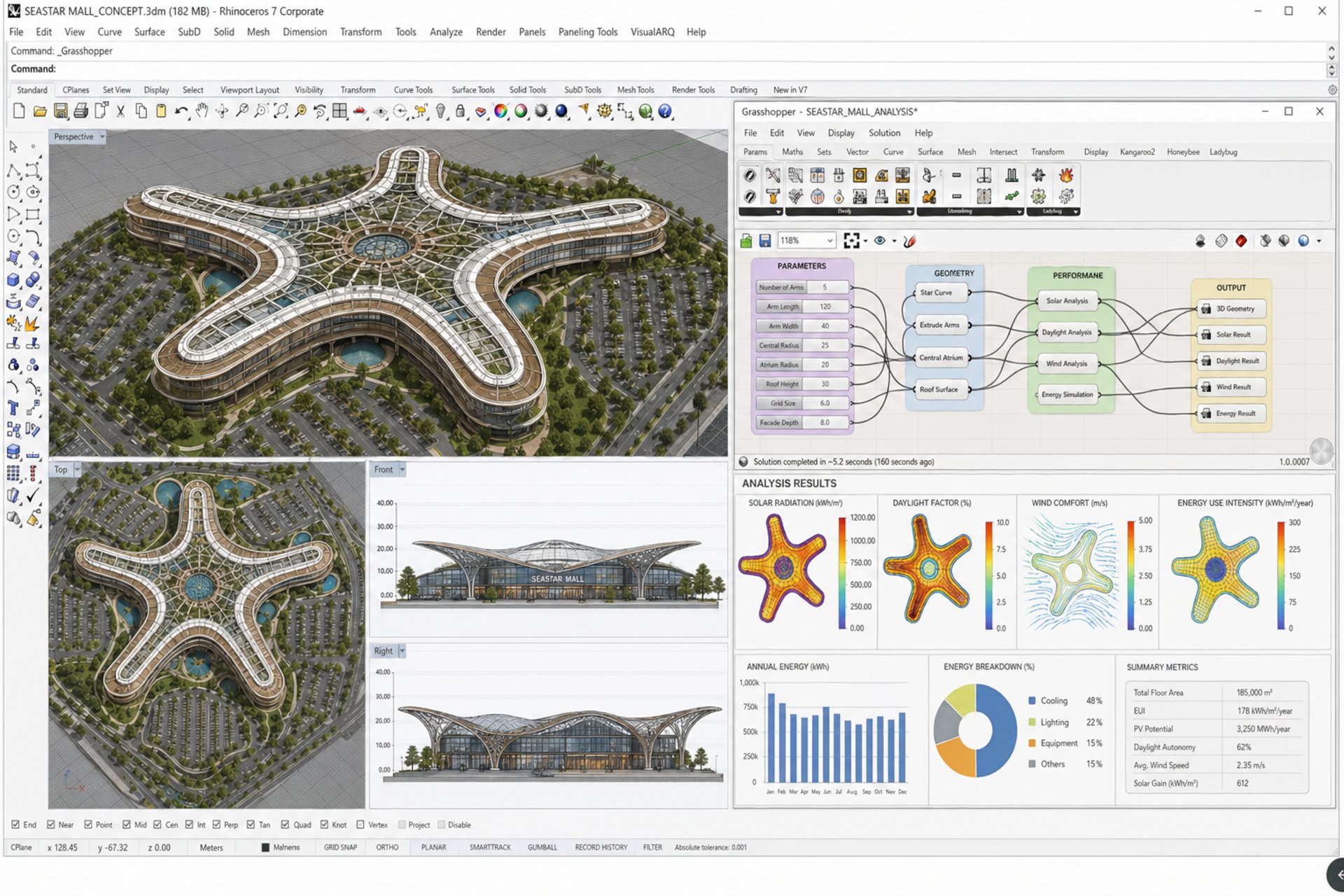Image resolution: width=1344 pixels, height=896 pixels.
Task: Switch to the Ladybug tab
Action: pyautogui.click(x=1223, y=152)
